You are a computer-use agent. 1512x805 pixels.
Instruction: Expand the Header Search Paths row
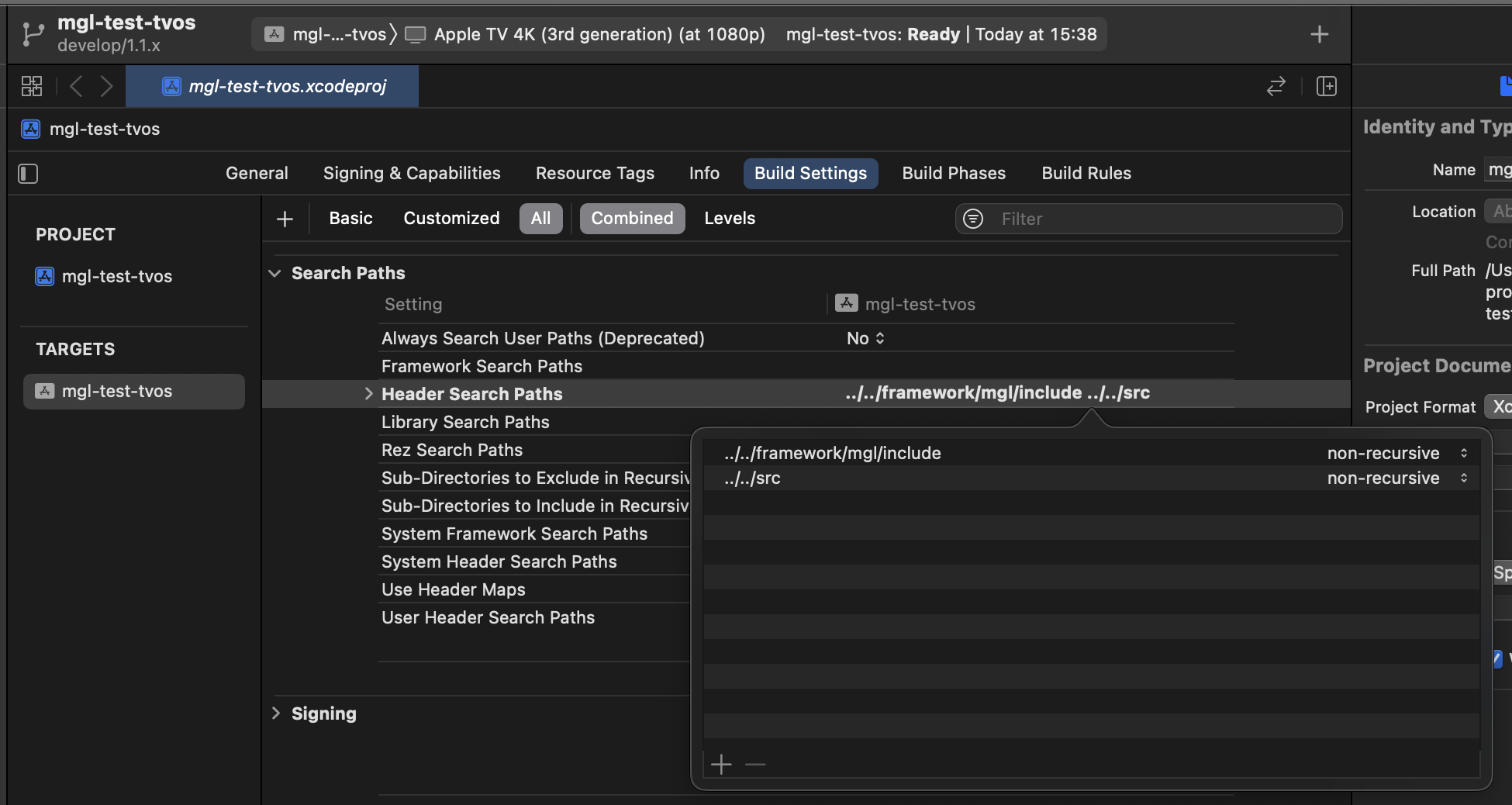[x=368, y=394]
